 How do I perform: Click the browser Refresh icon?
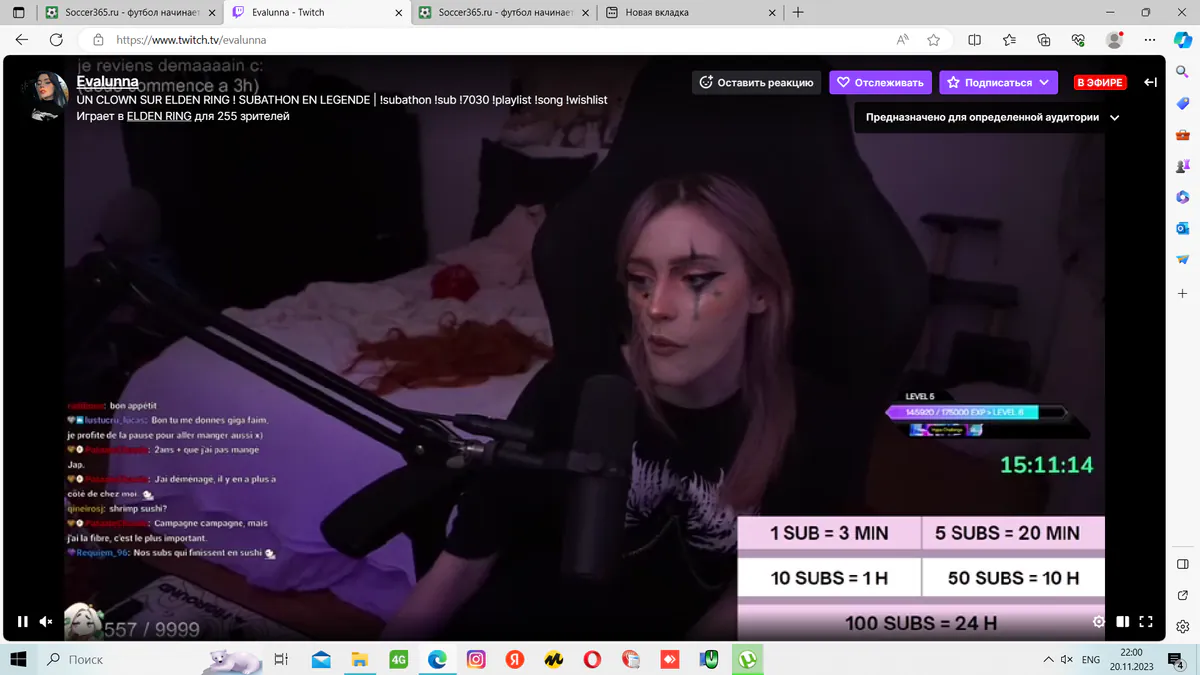coord(56,40)
